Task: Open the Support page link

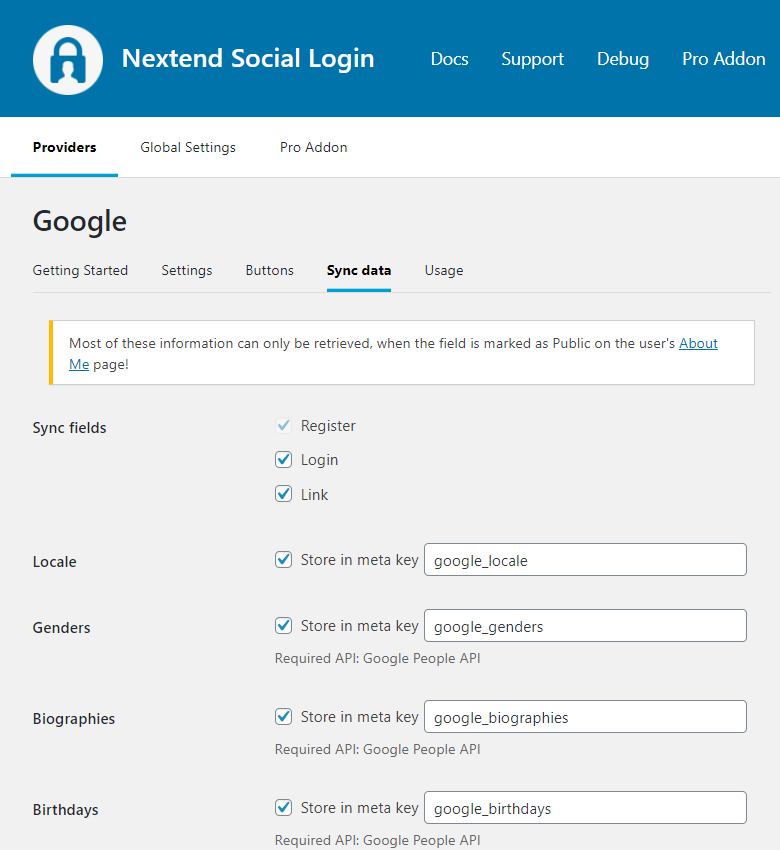Action: [x=532, y=59]
